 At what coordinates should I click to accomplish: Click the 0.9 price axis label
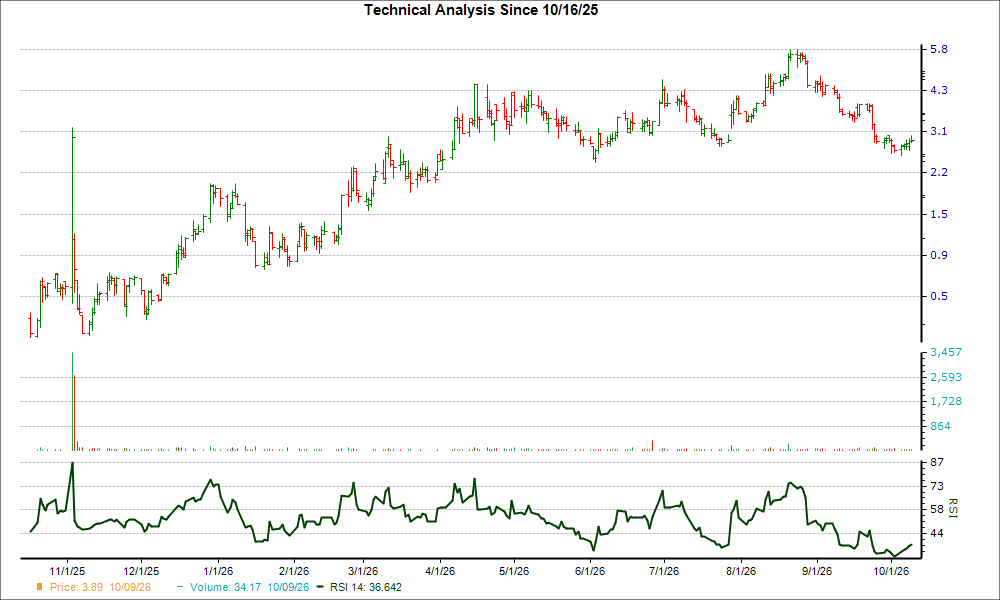(939, 255)
